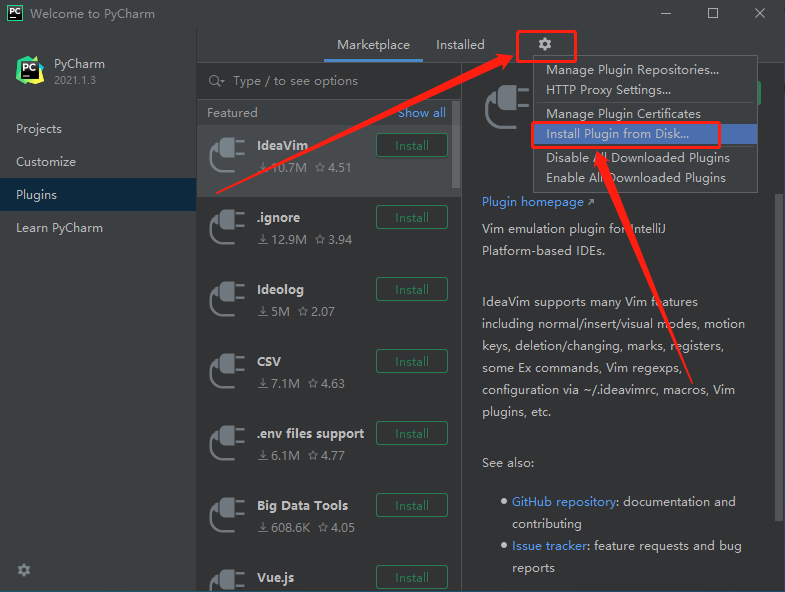Choose Install Plugin from Disk...
This screenshot has height=592, width=785.
[645, 134]
